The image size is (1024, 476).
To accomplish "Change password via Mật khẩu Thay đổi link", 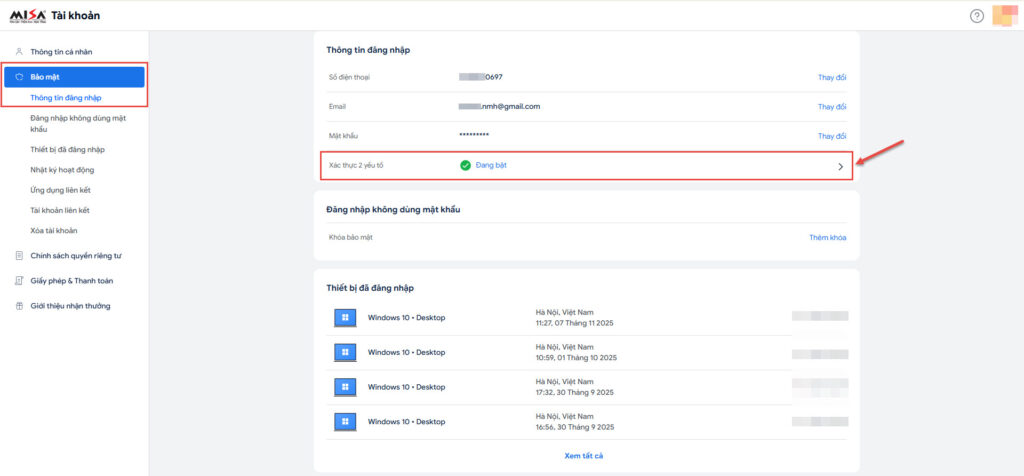I will 832,135.
